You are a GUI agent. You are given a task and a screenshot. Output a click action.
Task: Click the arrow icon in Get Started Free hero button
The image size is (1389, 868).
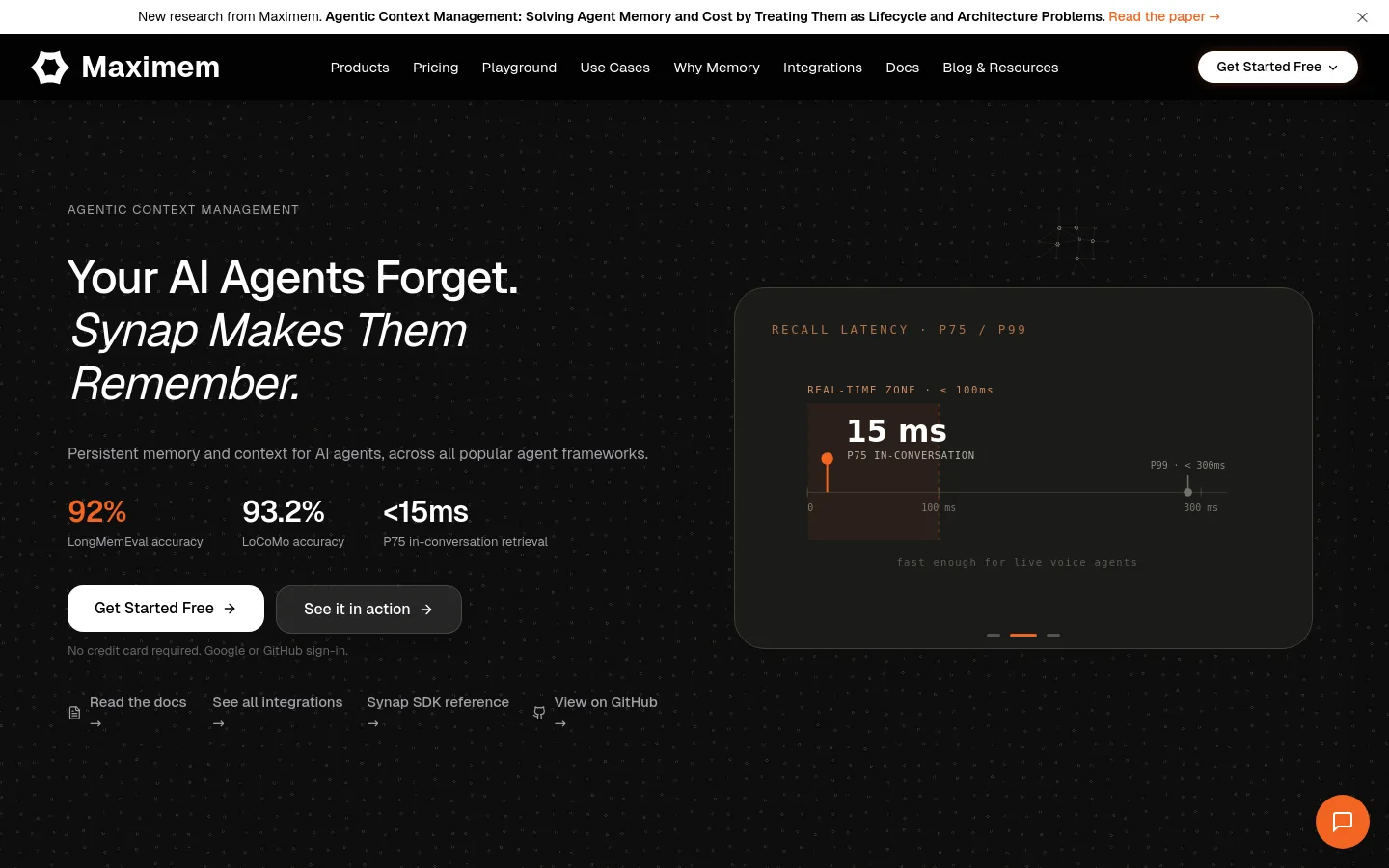230,609
